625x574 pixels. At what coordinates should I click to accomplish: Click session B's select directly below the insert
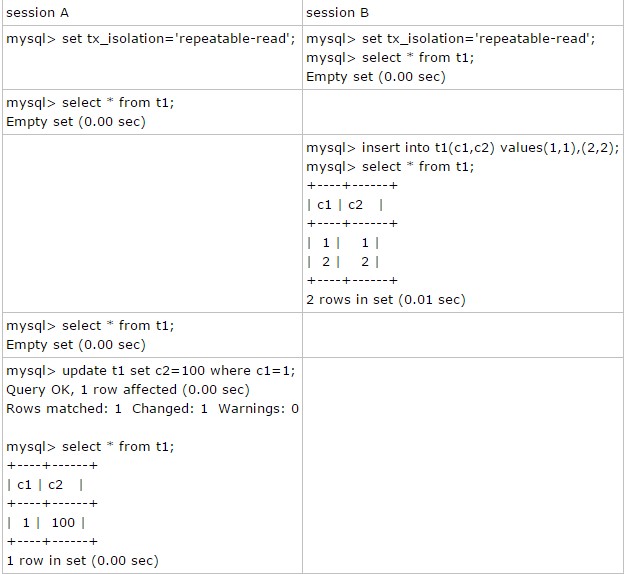[390, 166]
